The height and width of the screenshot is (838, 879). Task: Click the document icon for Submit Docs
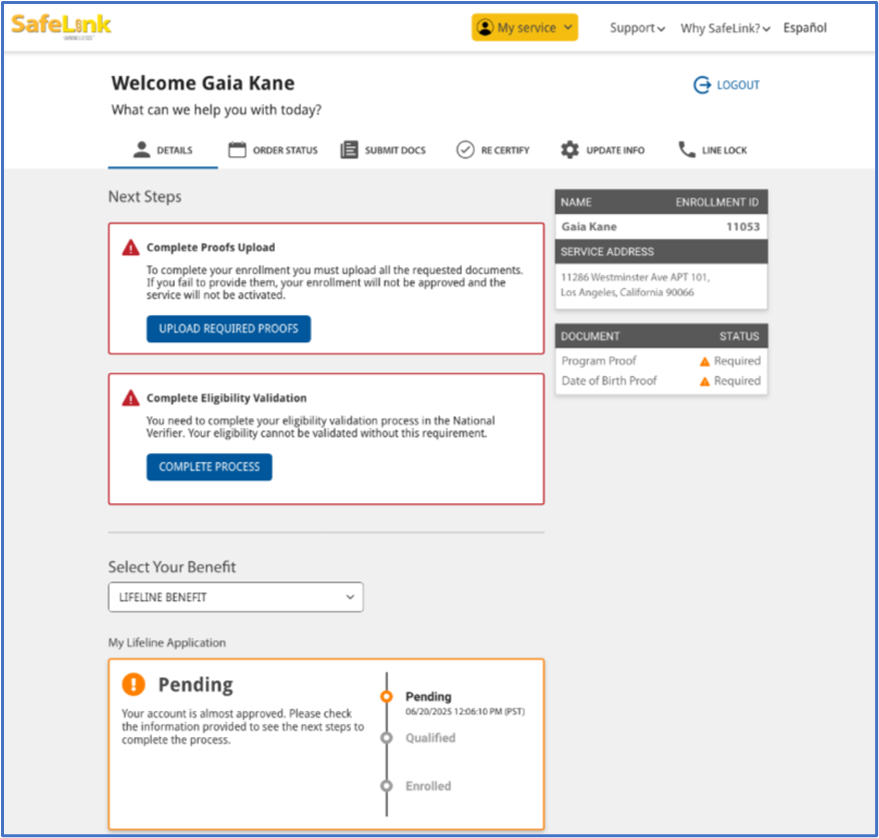tap(349, 150)
